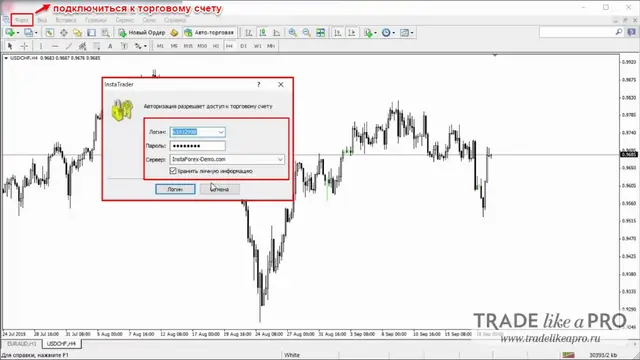Toggle chart Auto Scroll button

pos(338,33)
